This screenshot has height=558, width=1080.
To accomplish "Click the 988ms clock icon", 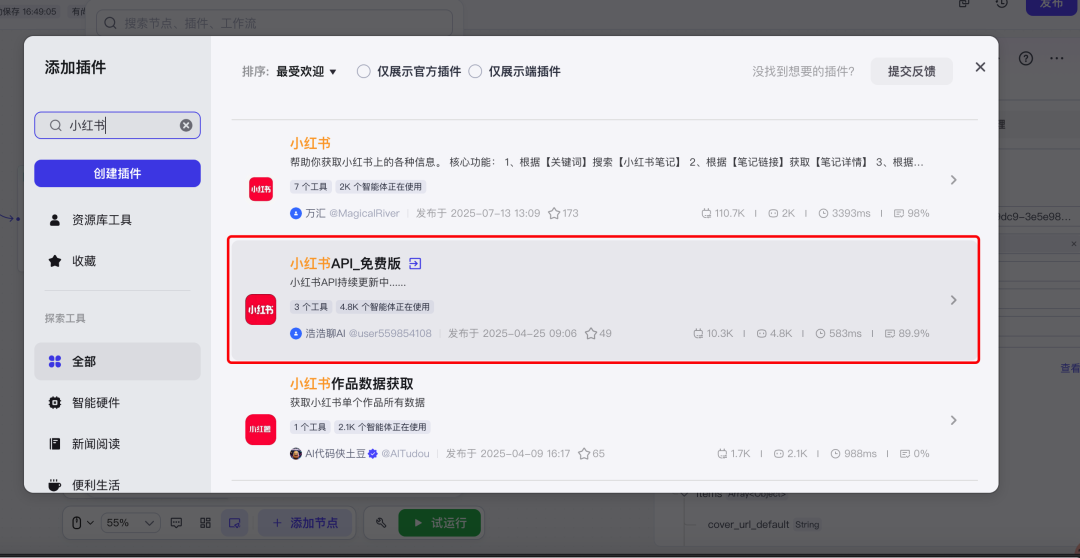I will pyautogui.click(x=835, y=454).
